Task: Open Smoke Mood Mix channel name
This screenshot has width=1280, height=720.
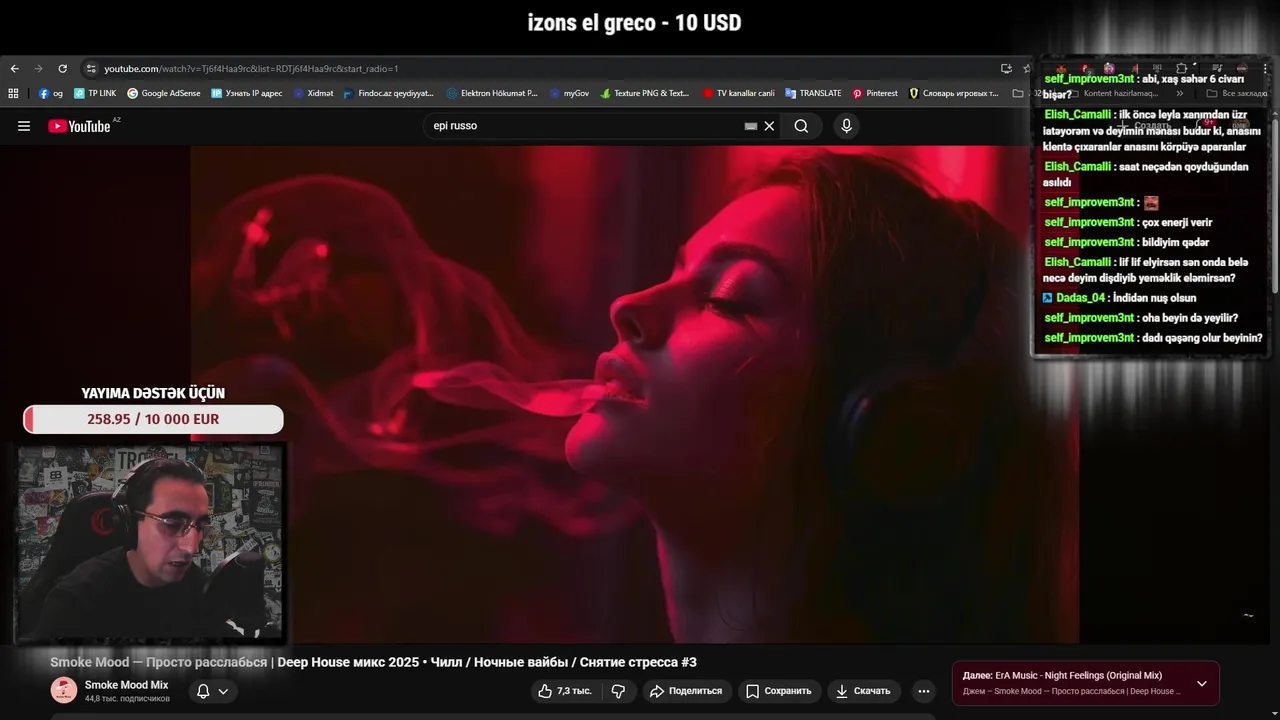Action: [126, 685]
